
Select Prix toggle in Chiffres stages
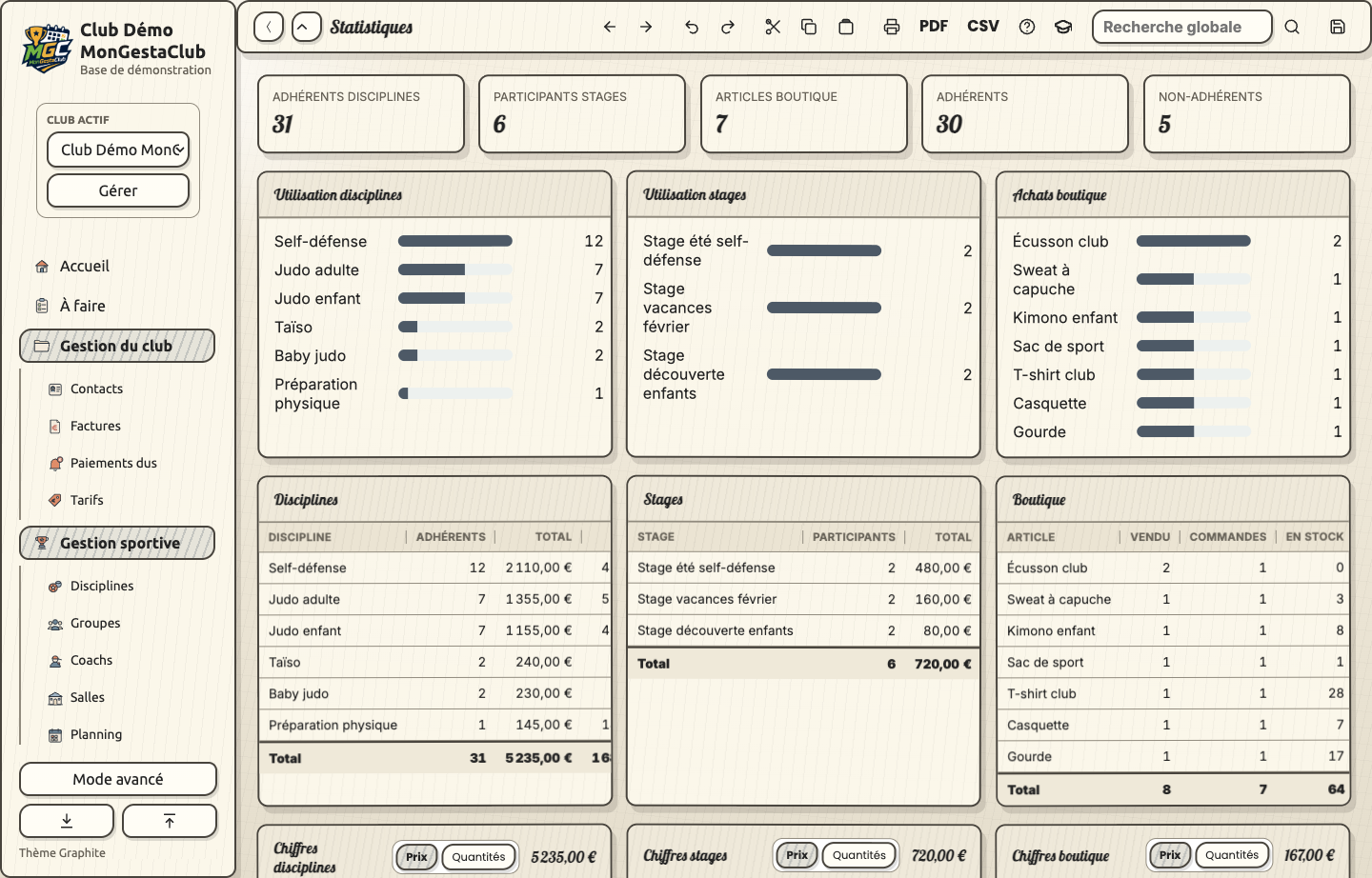pyautogui.click(x=797, y=855)
